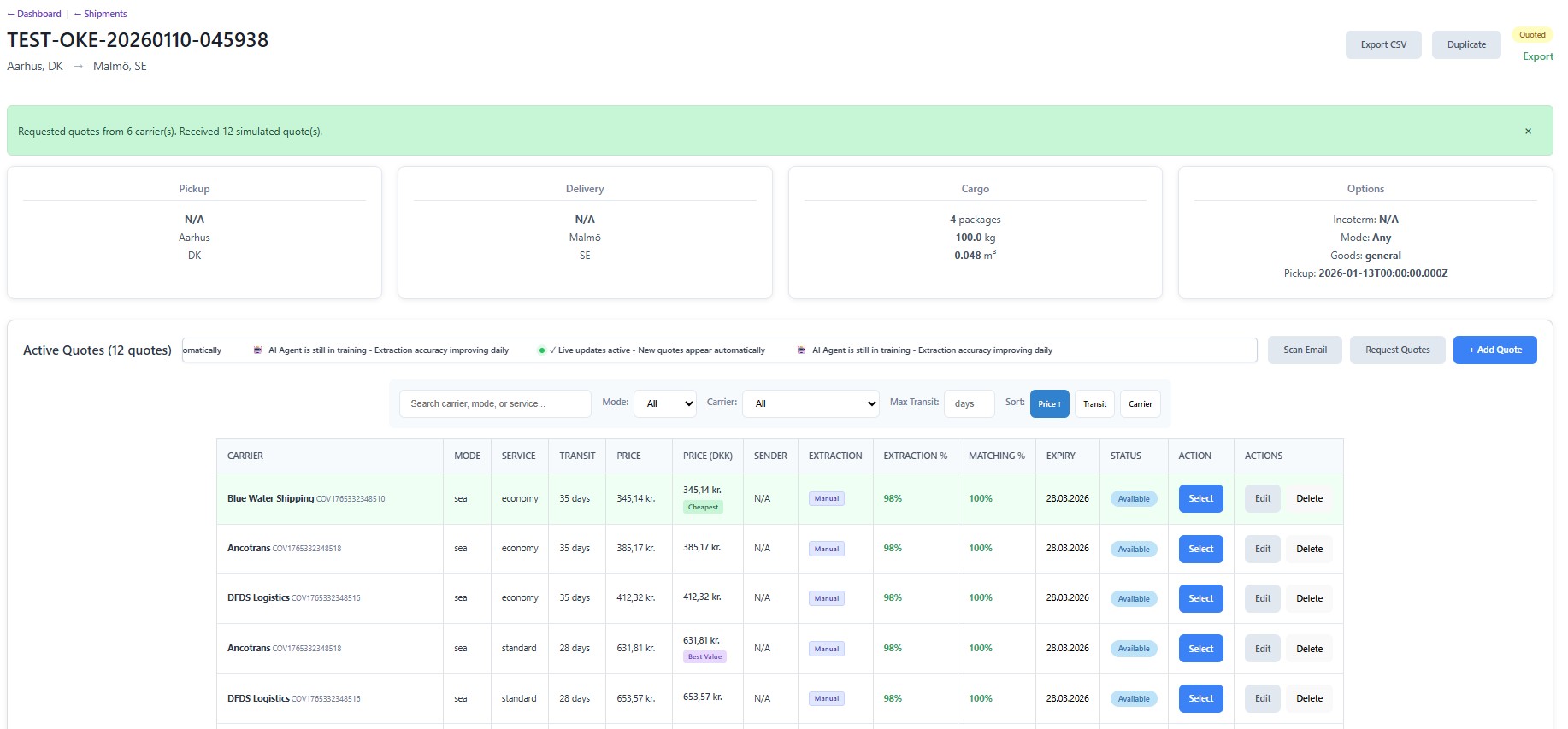Click the Available status for Blue Water Shipping
The image size is (1568, 729).
click(1134, 499)
